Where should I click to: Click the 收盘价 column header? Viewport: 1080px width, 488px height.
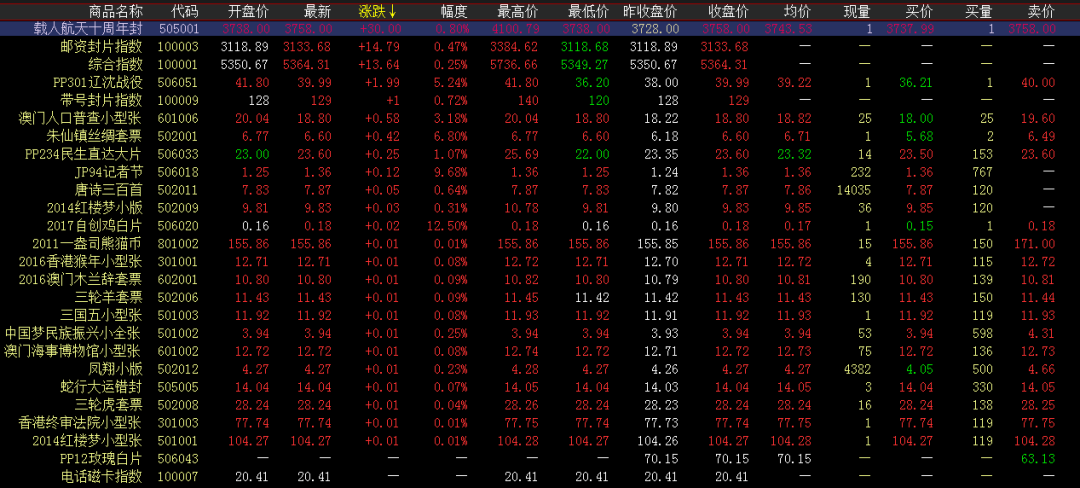click(728, 12)
